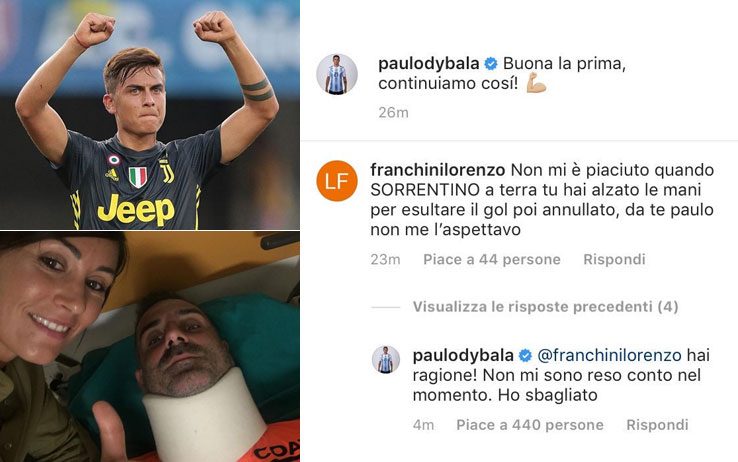The image size is (738, 462).
Task: Open the Piace a 44 persone likes list
Action: coord(492,259)
